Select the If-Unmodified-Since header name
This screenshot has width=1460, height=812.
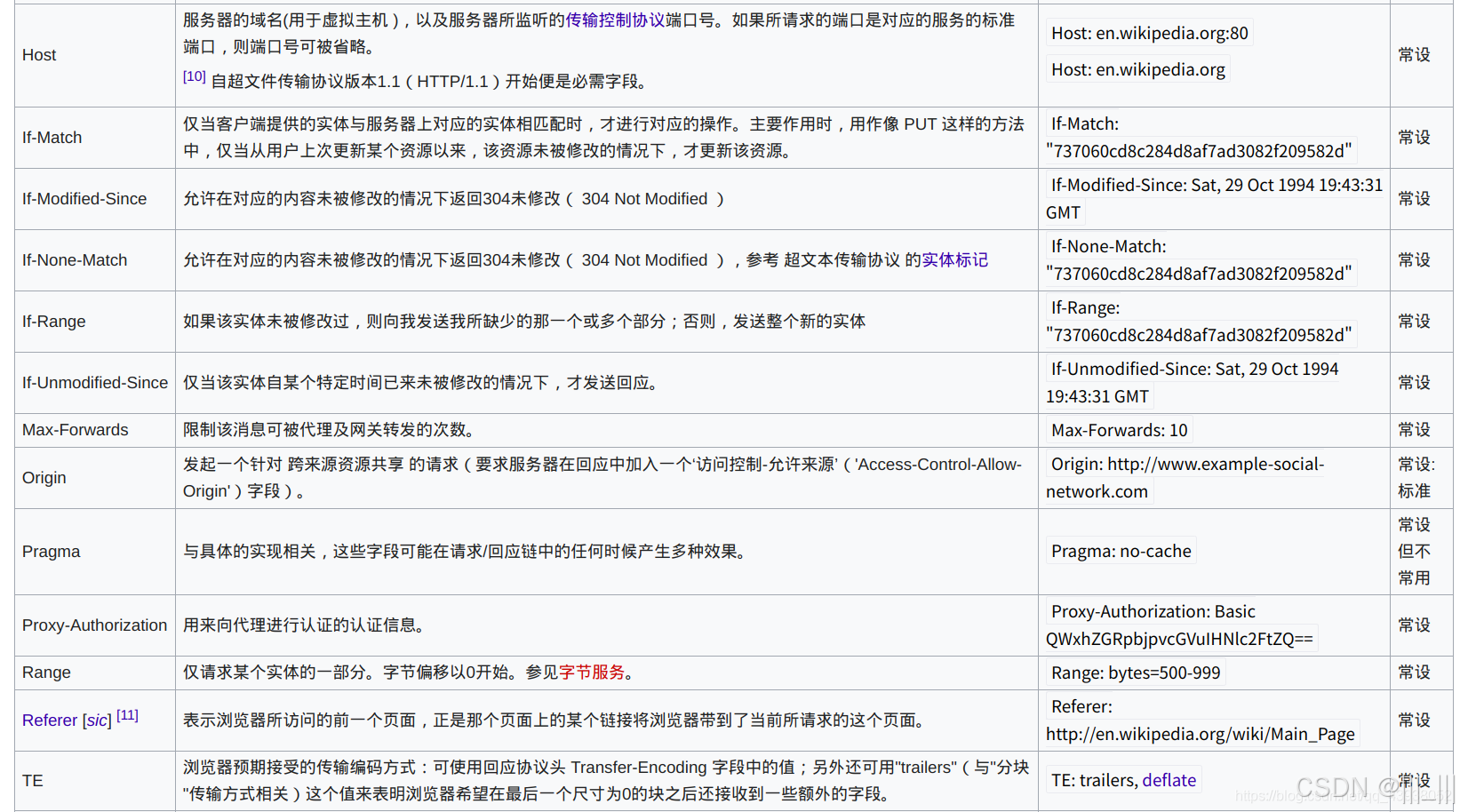point(95,383)
